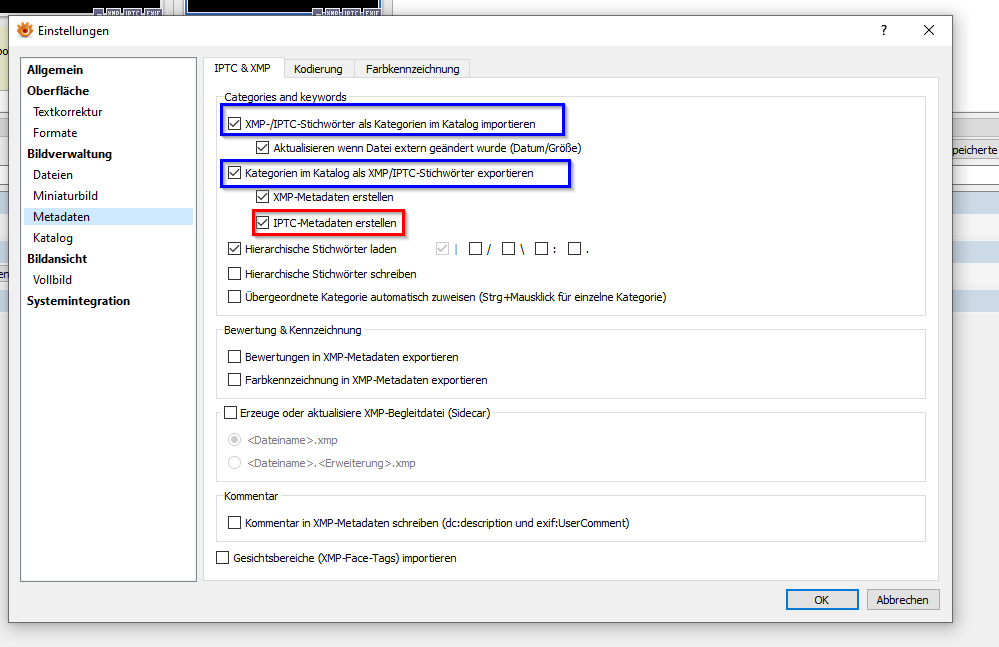The height and width of the screenshot is (647, 999).
Task: Select Metadaten settings entry
Action: point(108,217)
